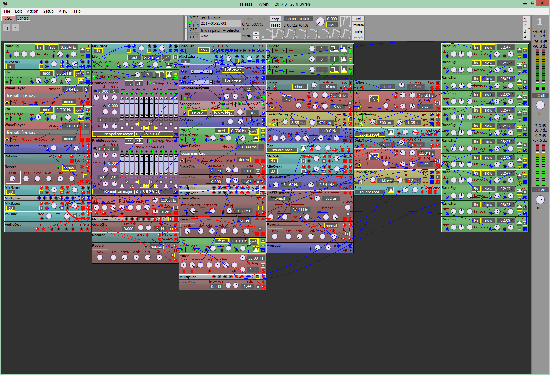
Task: Click the lower round volume knob in the right meter strip
Action: 540,200
